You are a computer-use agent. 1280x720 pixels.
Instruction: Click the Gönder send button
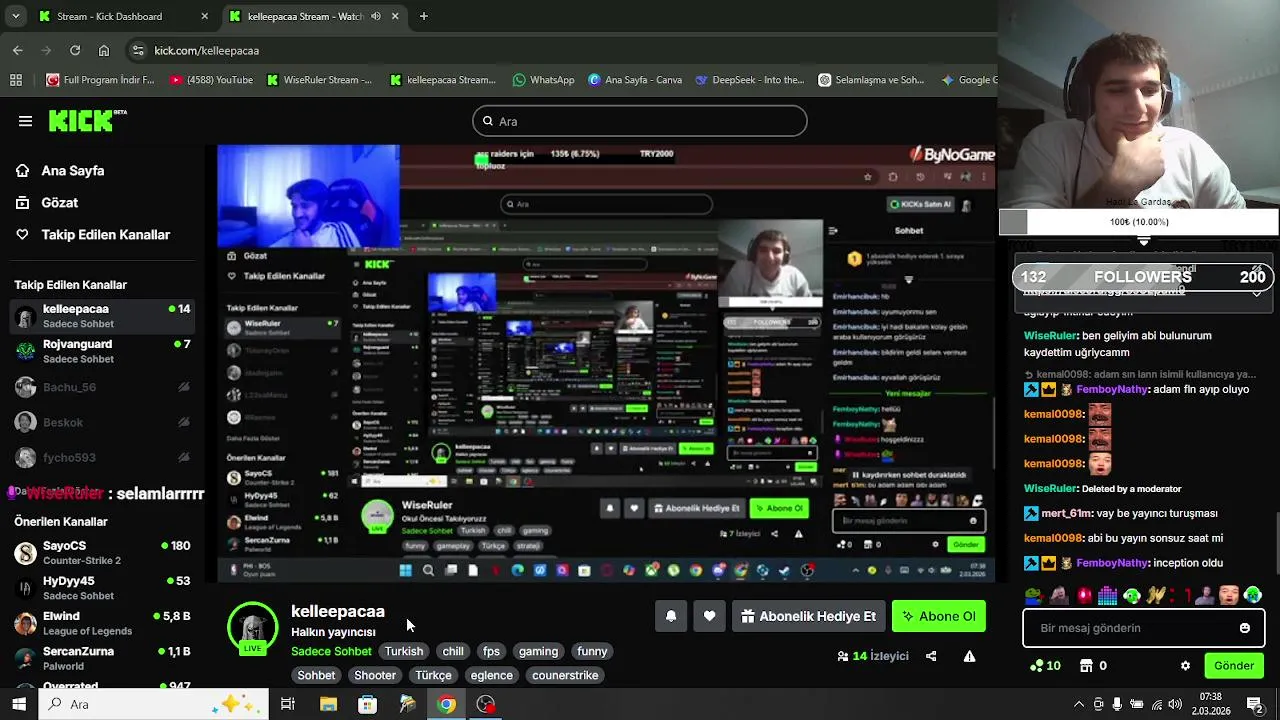pyautogui.click(x=1234, y=665)
